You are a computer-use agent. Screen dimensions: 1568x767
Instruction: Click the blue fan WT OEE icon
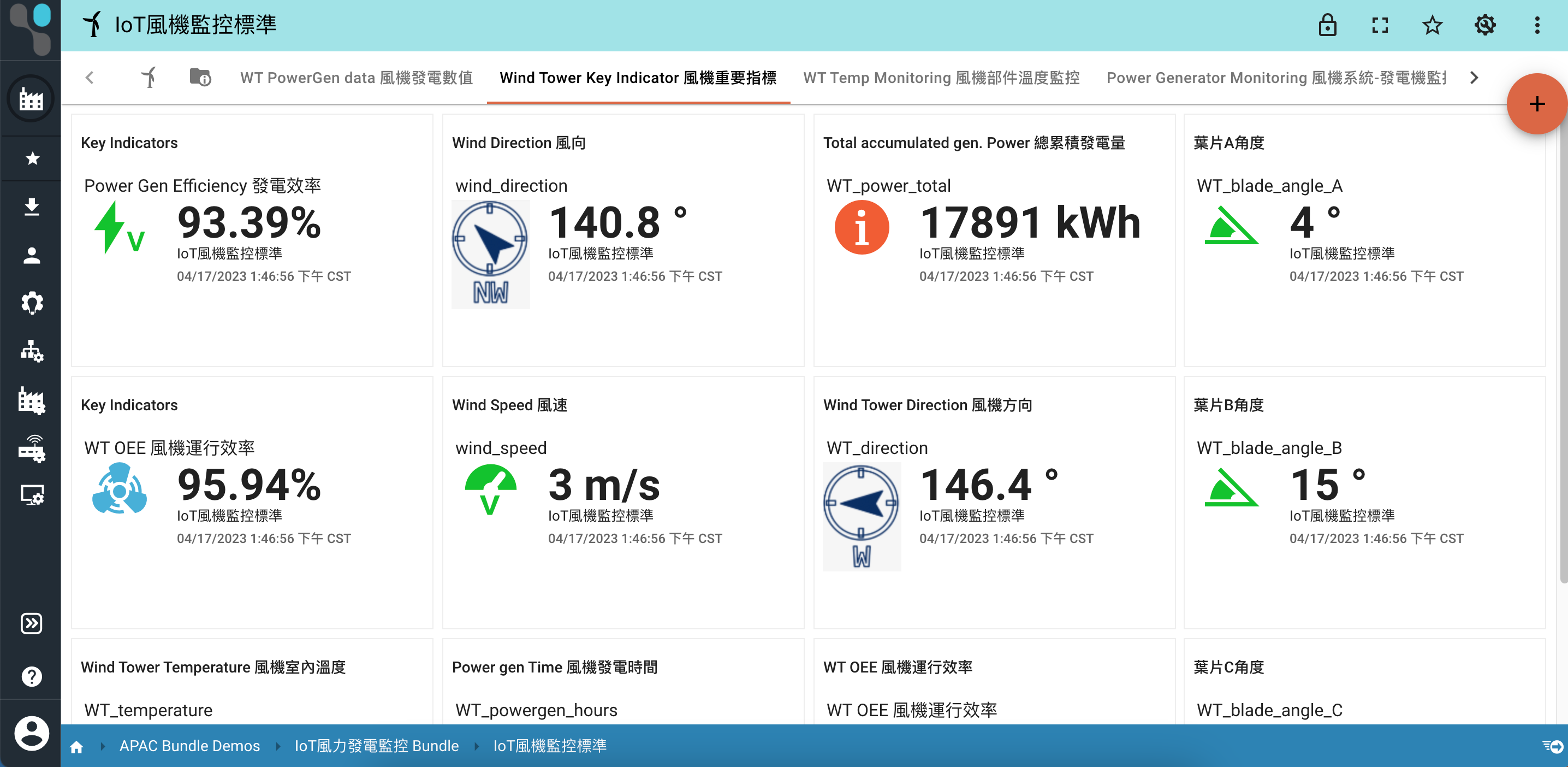[120, 488]
